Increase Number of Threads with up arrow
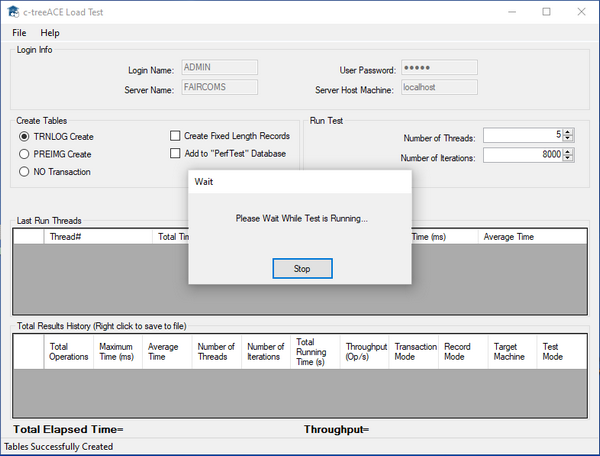This screenshot has height=456, width=600. click(568, 132)
